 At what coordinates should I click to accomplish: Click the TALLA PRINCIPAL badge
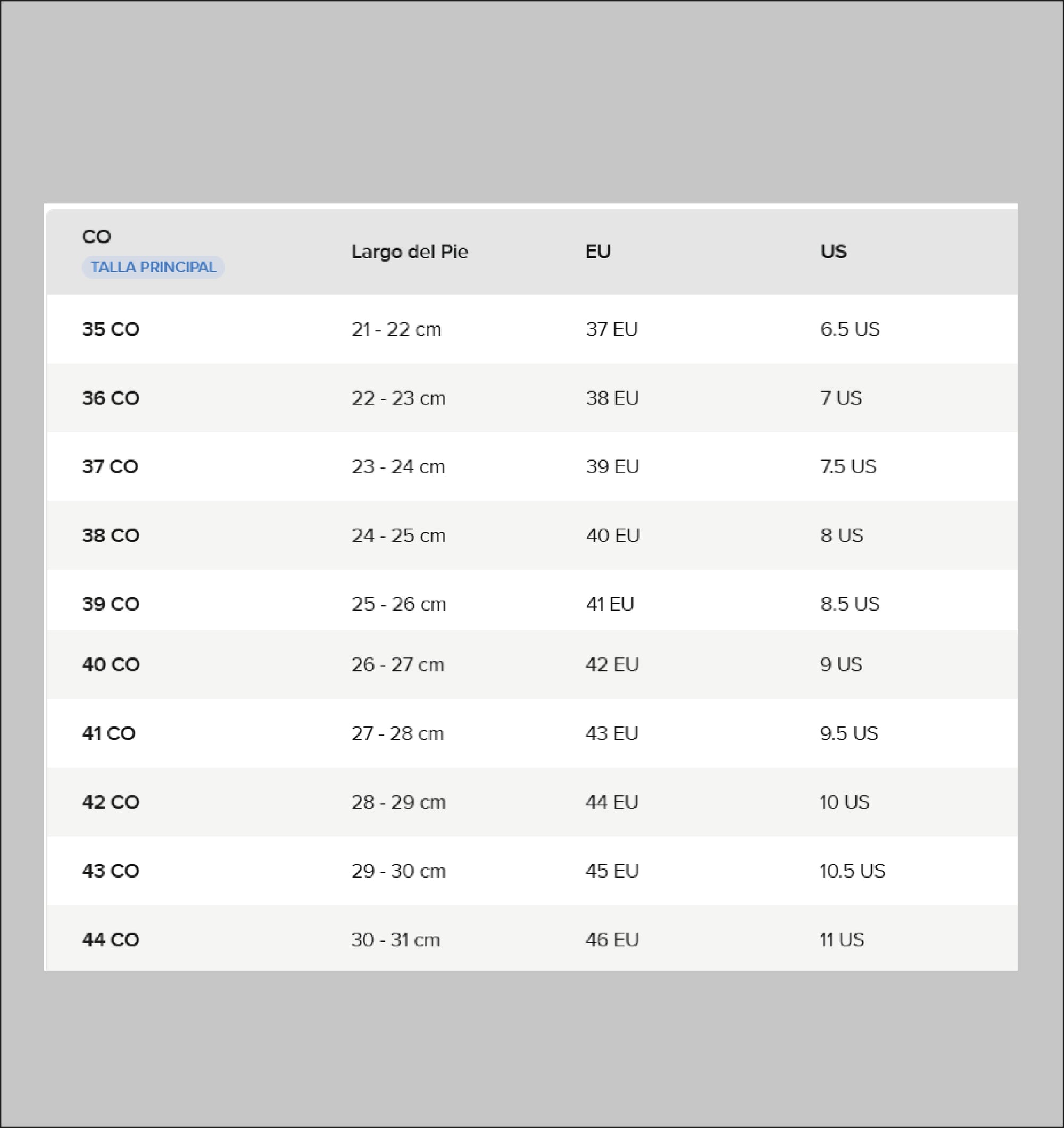[x=153, y=266]
